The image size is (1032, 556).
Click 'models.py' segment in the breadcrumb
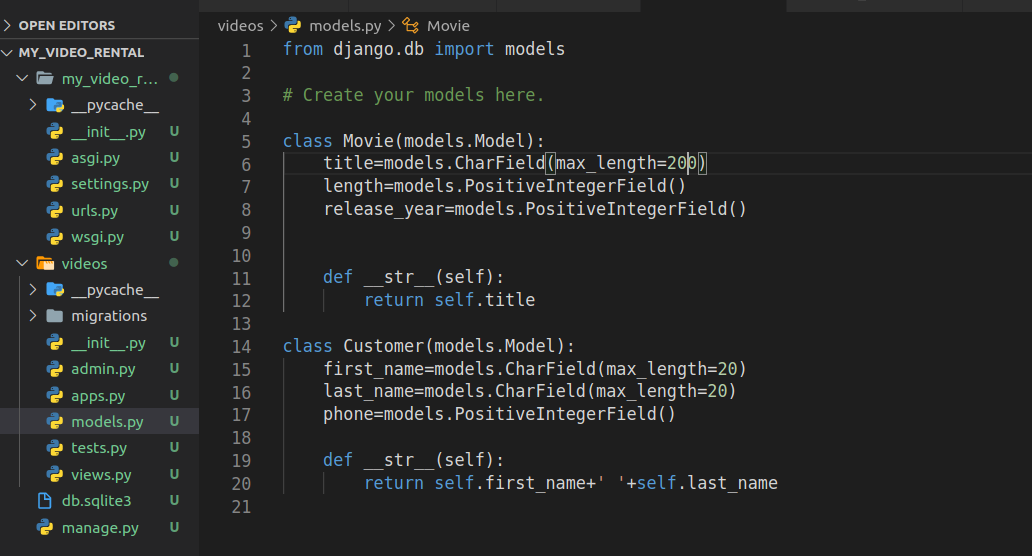click(345, 26)
